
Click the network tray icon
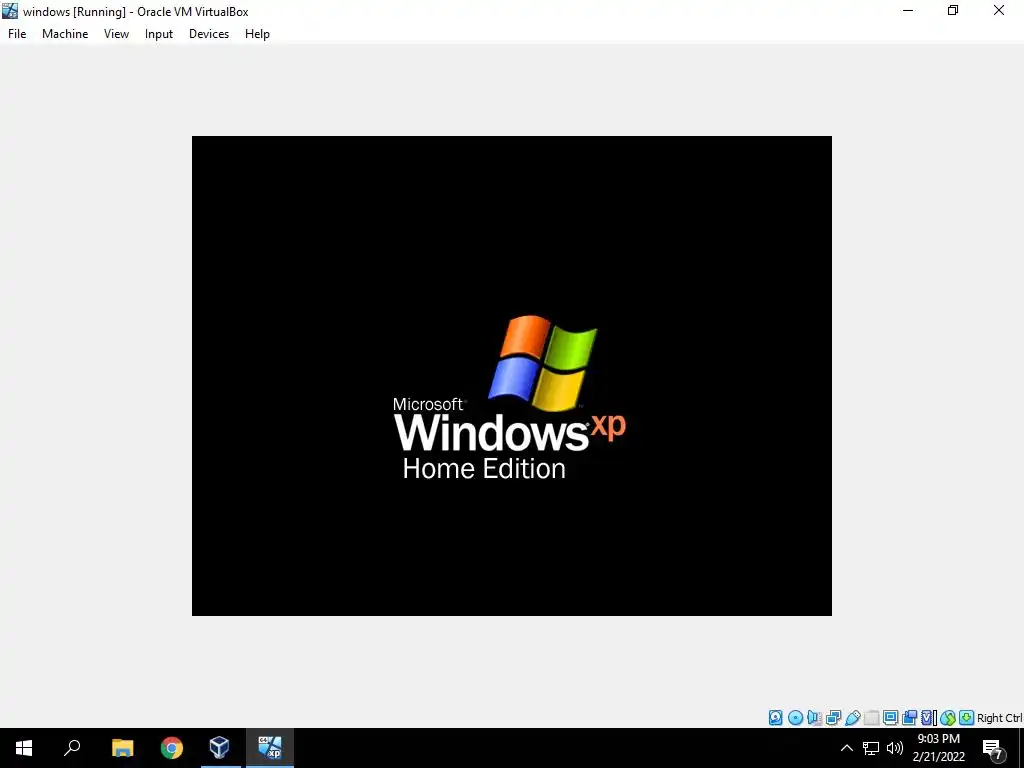(871, 748)
